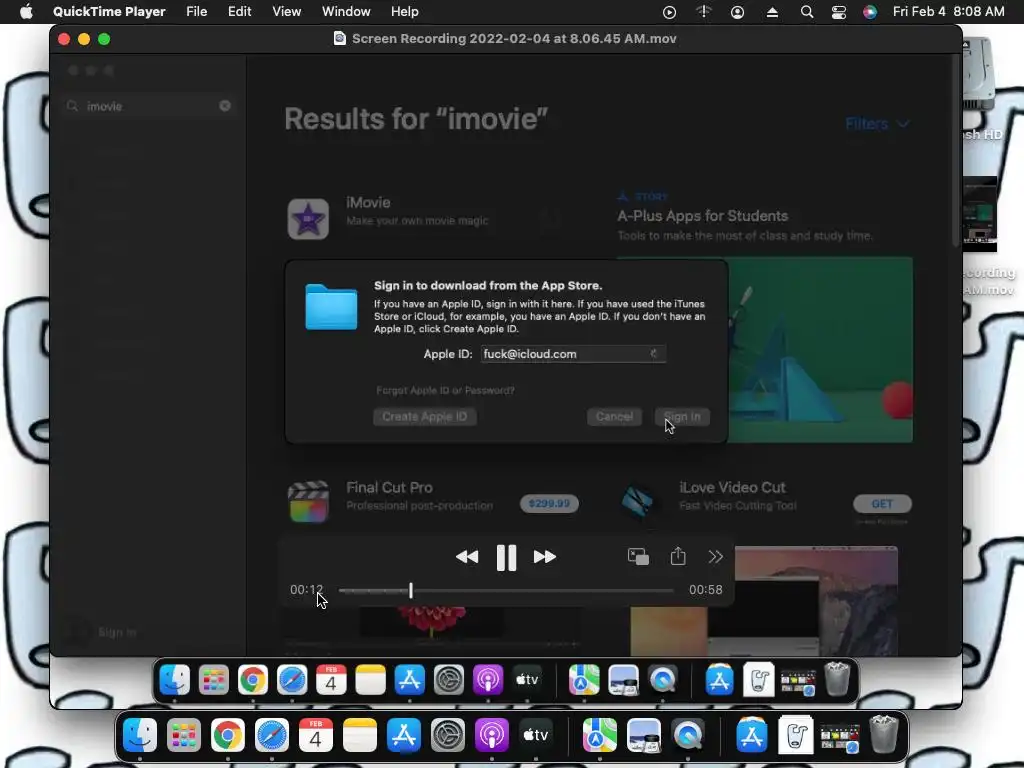Click the eject icon in the menu bar
This screenshot has width=1024, height=768.
[x=772, y=12]
